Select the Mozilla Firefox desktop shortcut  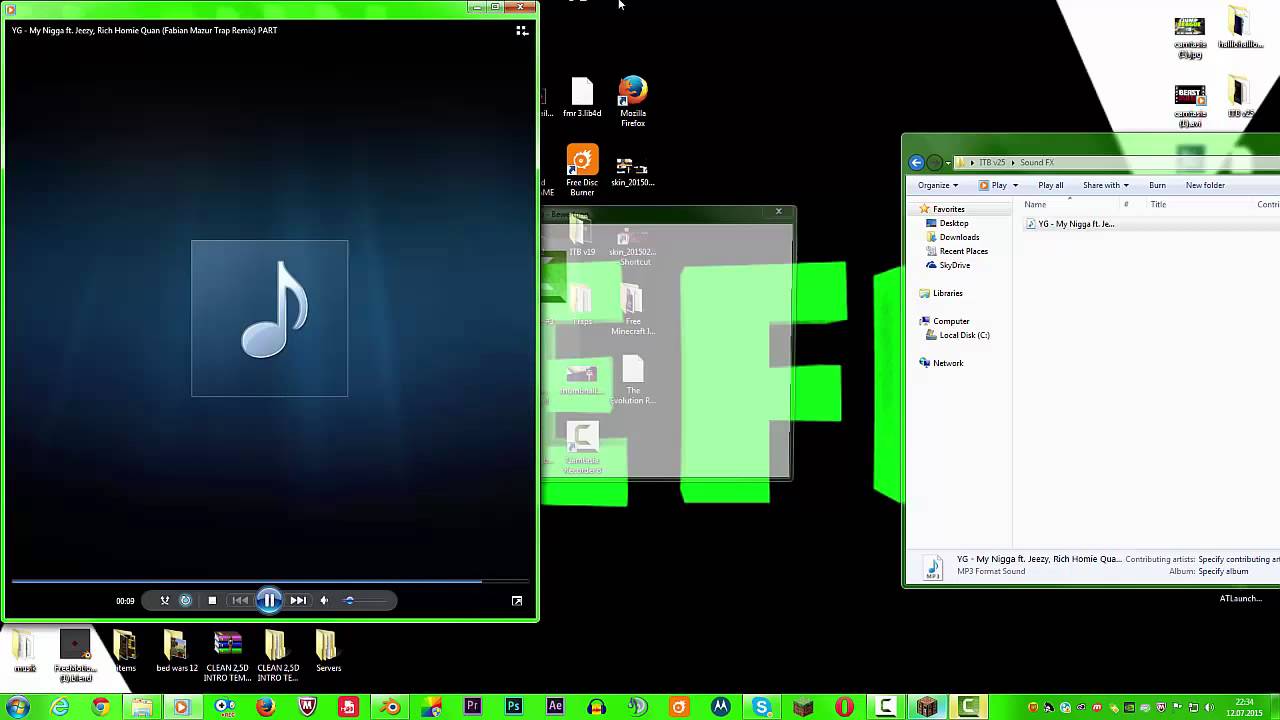(633, 102)
